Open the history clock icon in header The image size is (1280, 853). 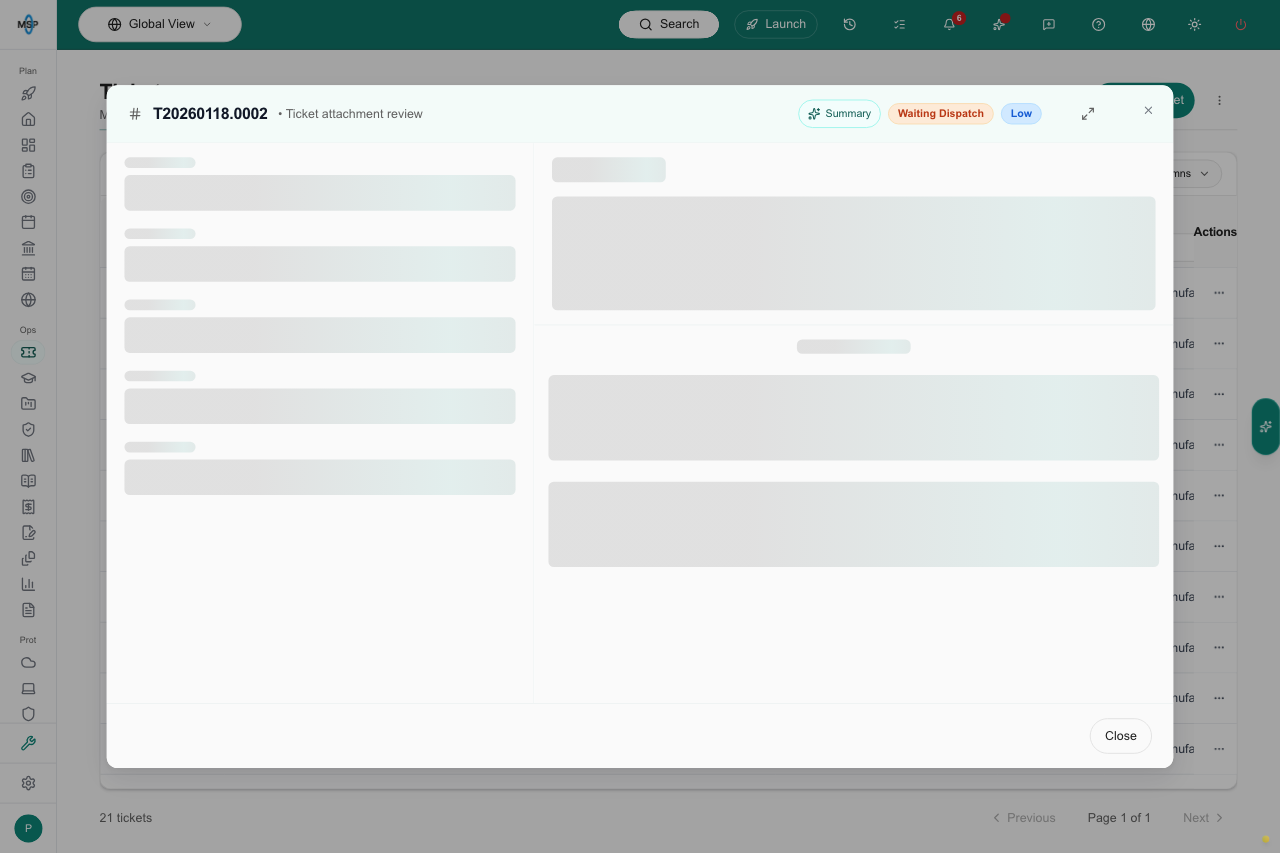849,24
